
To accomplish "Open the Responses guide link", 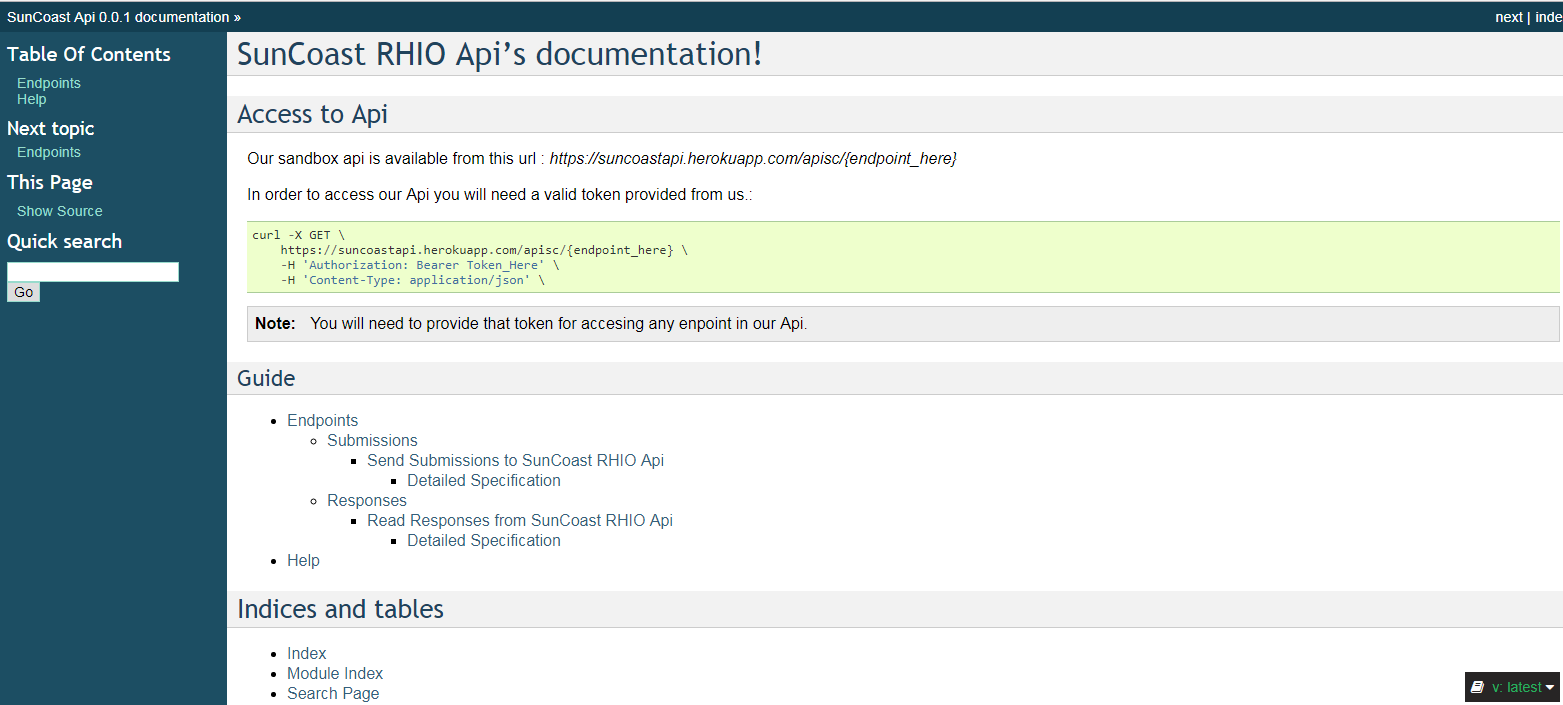I will pyautogui.click(x=367, y=501).
